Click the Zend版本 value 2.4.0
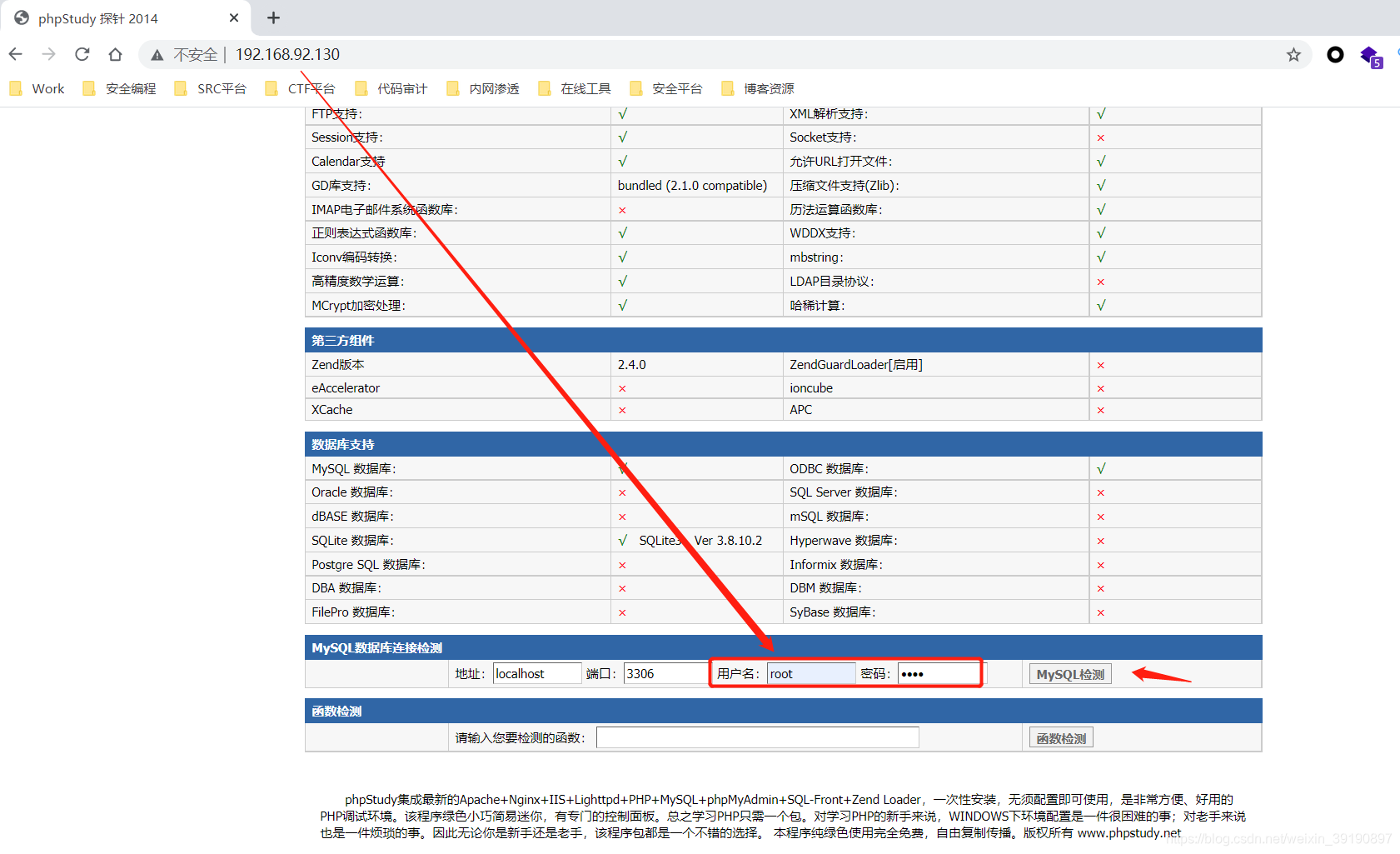This screenshot has height=854, width=1400. (631, 364)
